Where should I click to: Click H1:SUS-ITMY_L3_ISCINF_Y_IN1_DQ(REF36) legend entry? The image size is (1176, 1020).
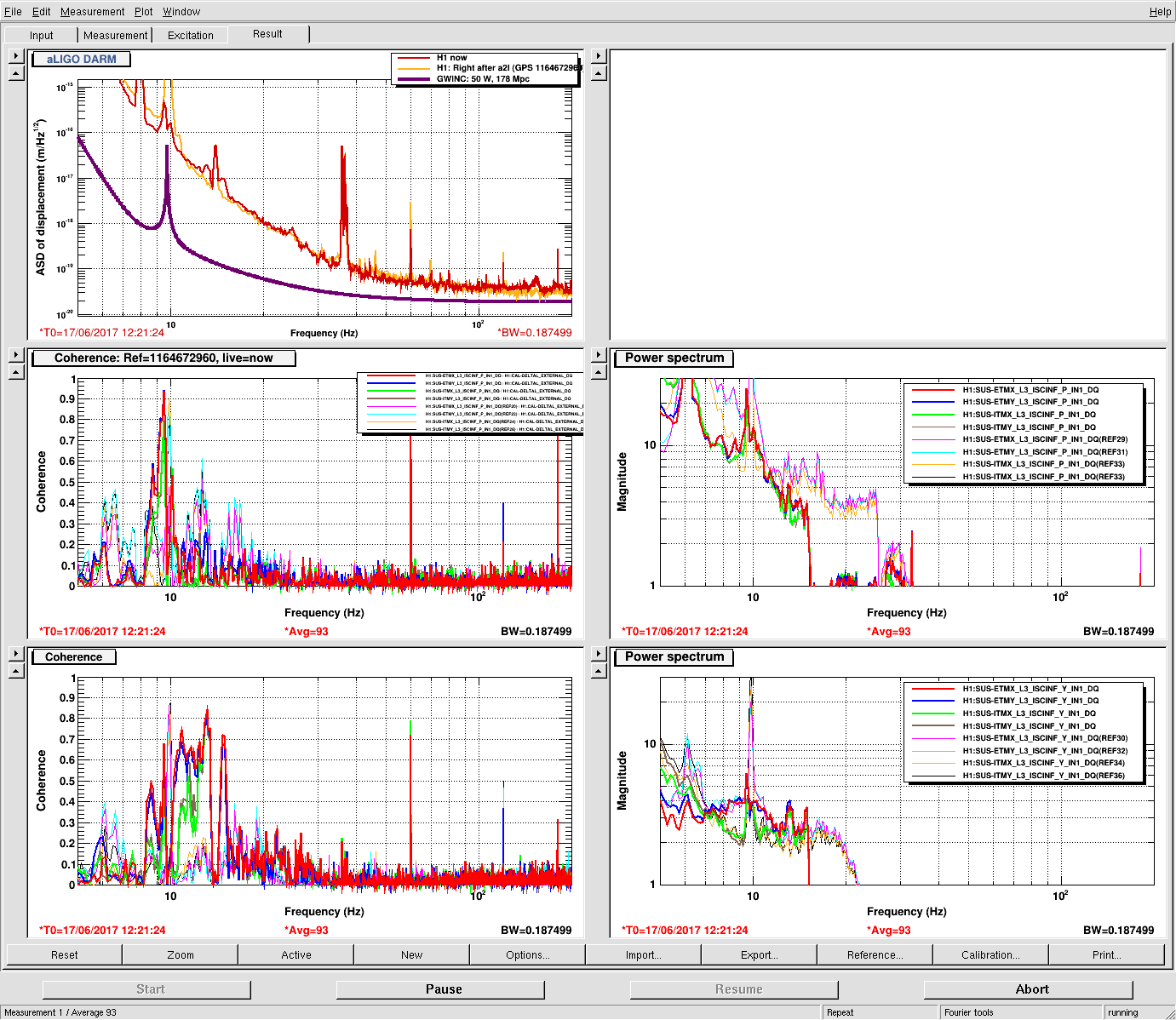click(1044, 776)
